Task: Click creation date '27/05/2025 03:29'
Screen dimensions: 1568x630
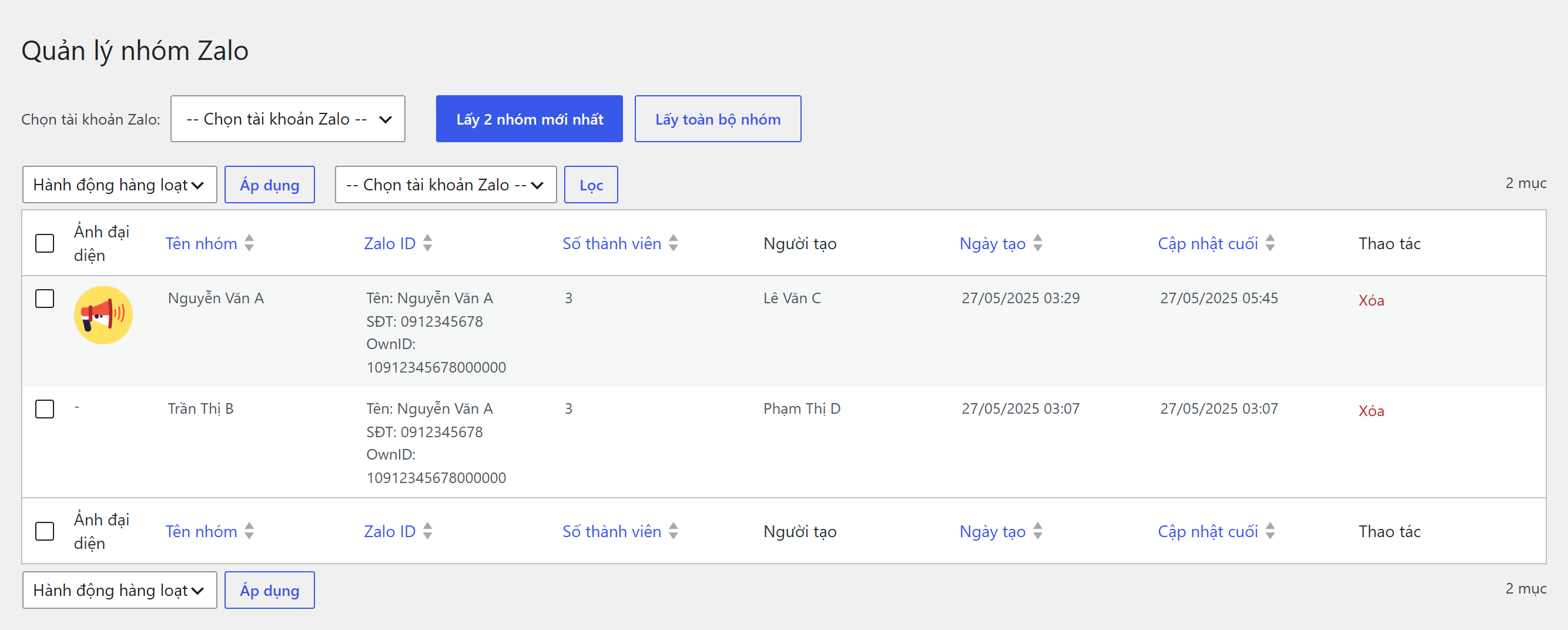Action: pos(1020,297)
